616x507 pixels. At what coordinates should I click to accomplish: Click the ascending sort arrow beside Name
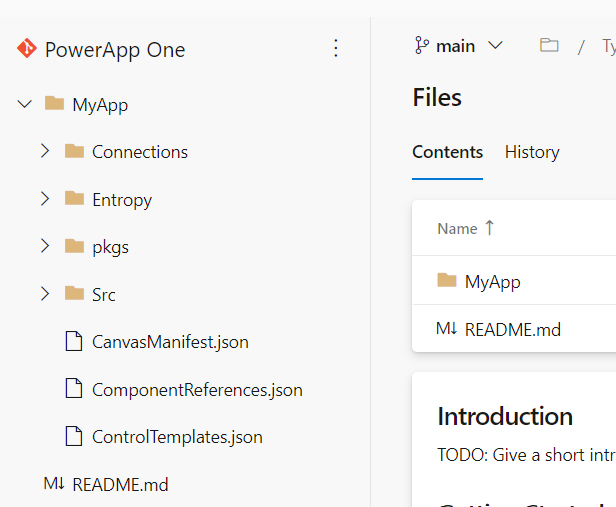tap(490, 228)
